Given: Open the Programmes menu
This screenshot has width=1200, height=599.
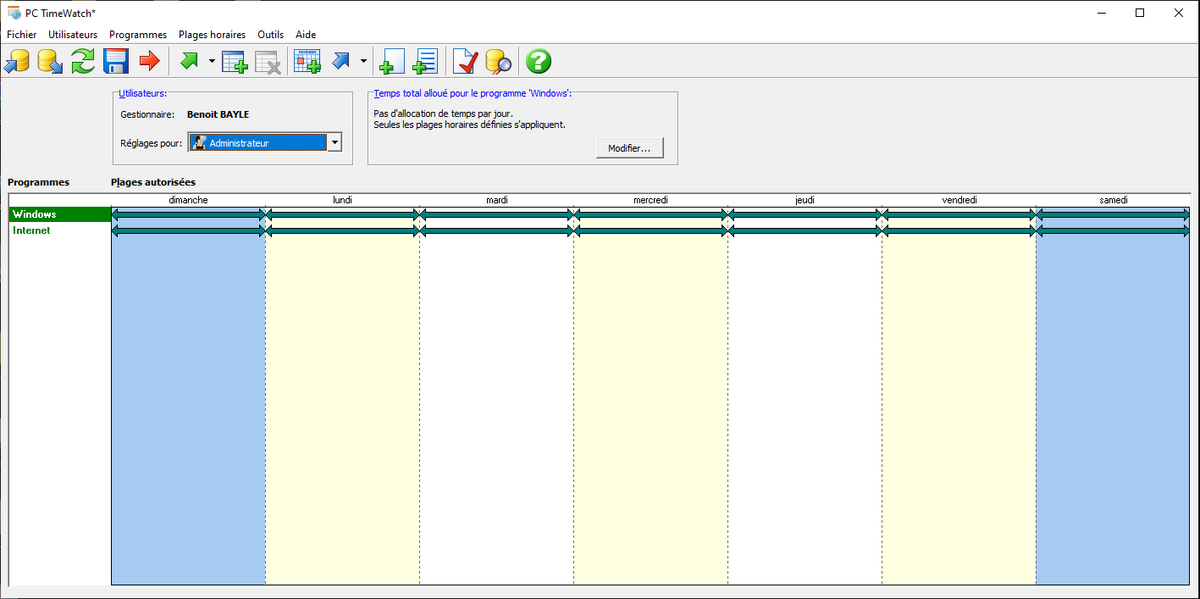Looking at the screenshot, I should [x=138, y=35].
